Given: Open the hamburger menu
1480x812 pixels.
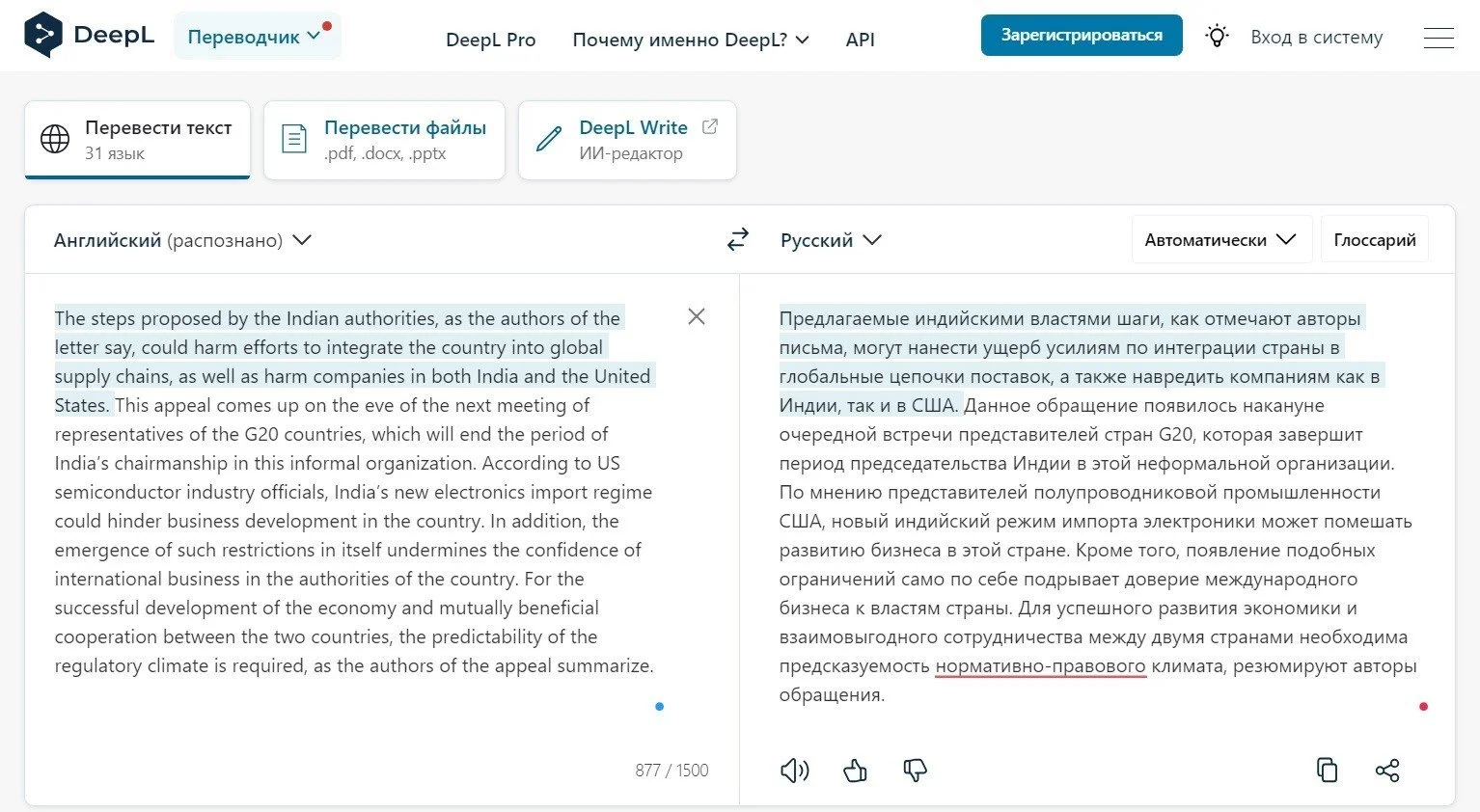Looking at the screenshot, I should click(x=1439, y=38).
